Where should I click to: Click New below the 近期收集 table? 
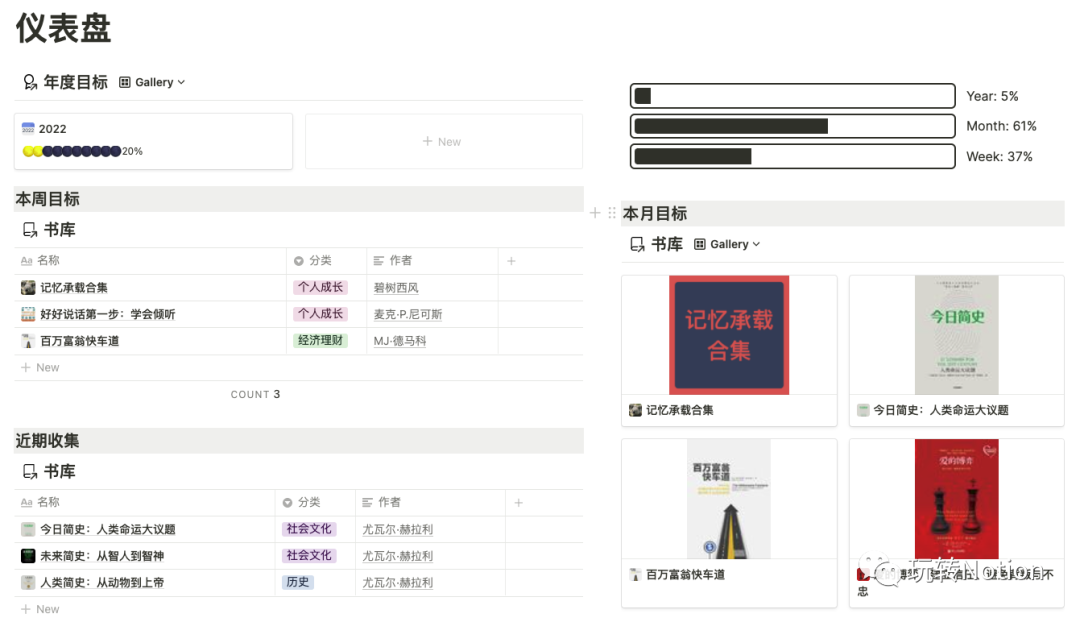point(40,608)
